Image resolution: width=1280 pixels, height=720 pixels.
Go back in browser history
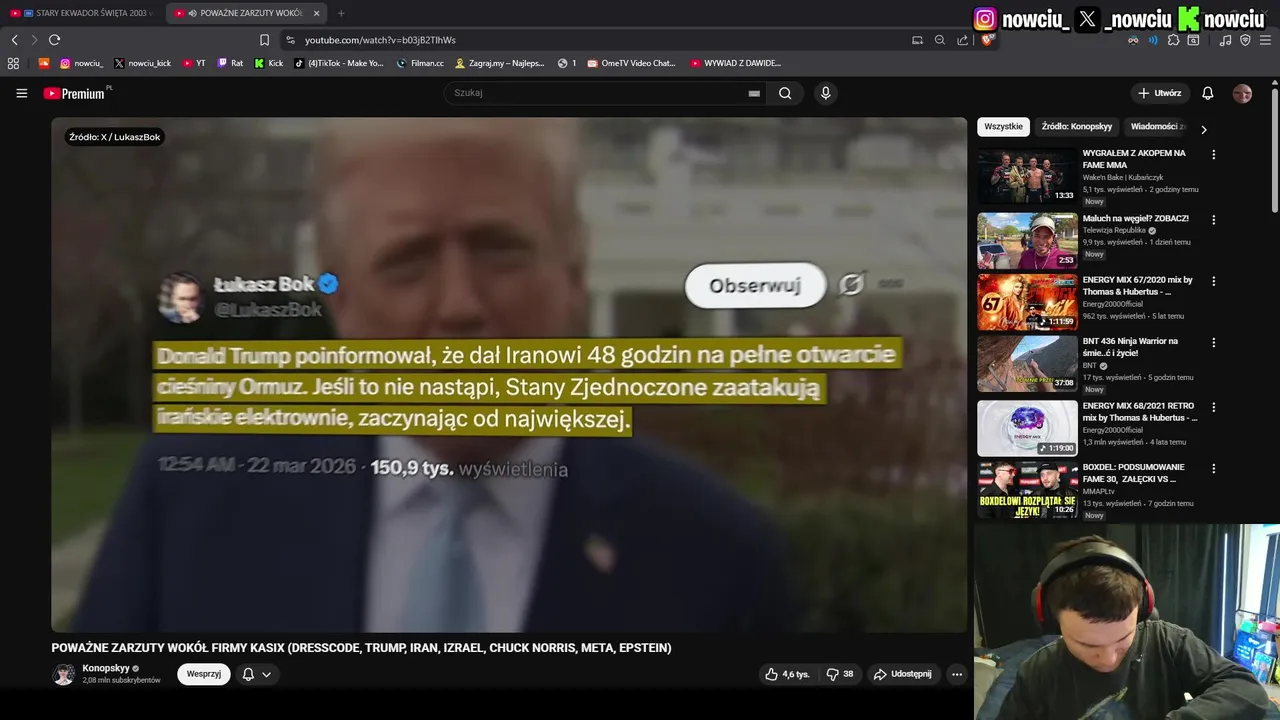click(14, 40)
